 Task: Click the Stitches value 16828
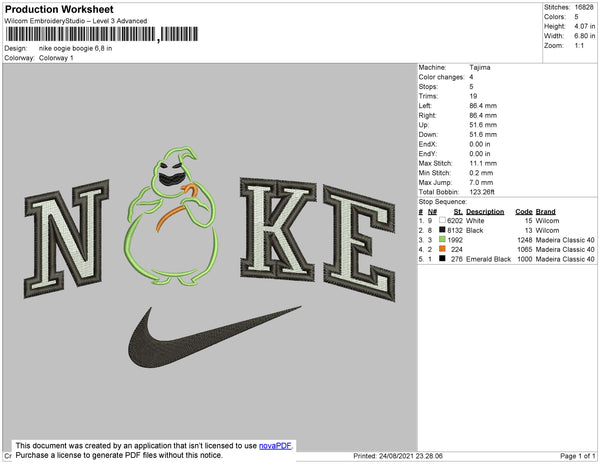coord(584,7)
